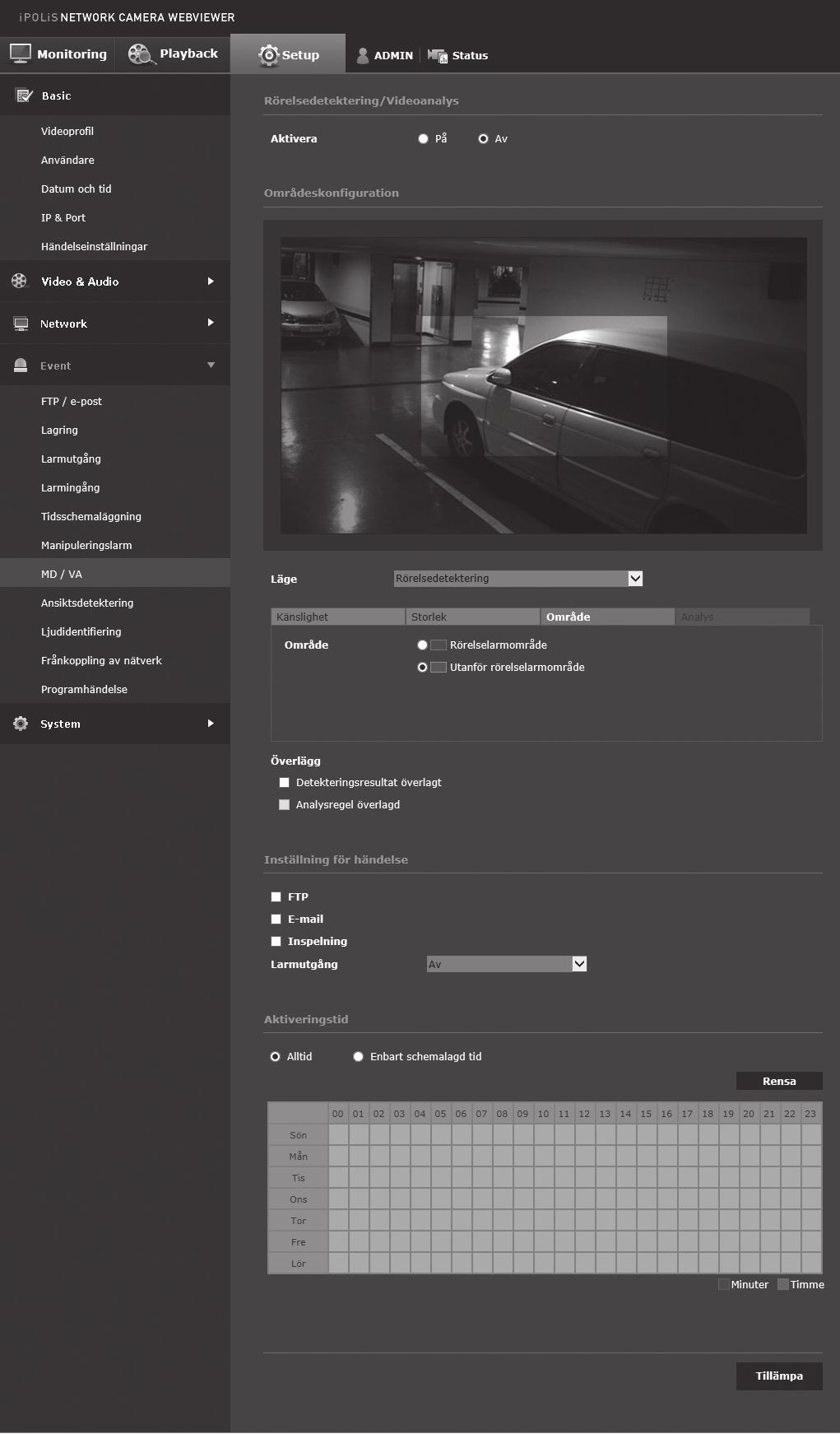The width and height of the screenshot is (840, 1434).
Task: Click the Status camera icon
Action: coord(437,55)
